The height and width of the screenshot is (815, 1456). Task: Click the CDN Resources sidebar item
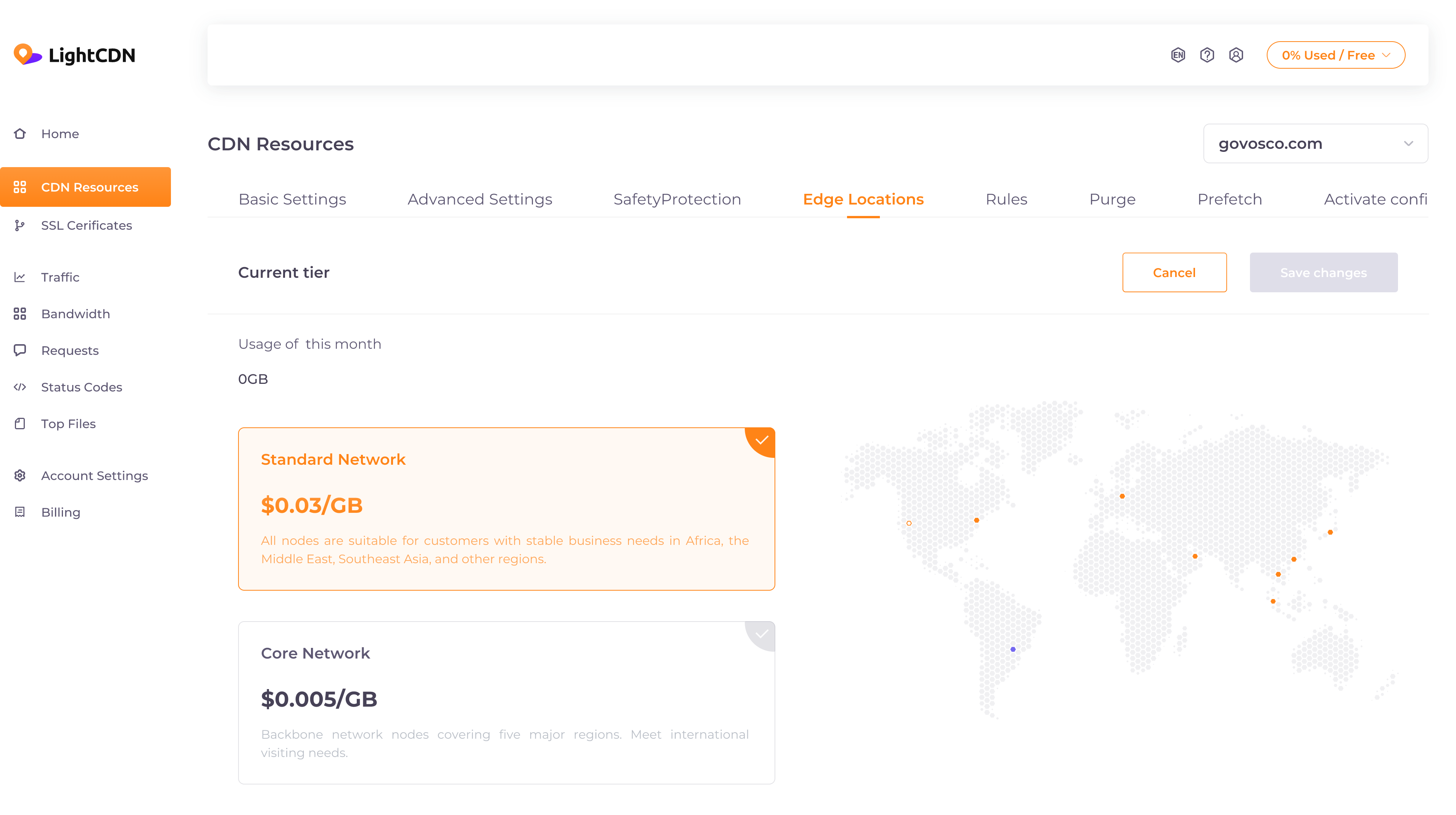coord(85,187)
